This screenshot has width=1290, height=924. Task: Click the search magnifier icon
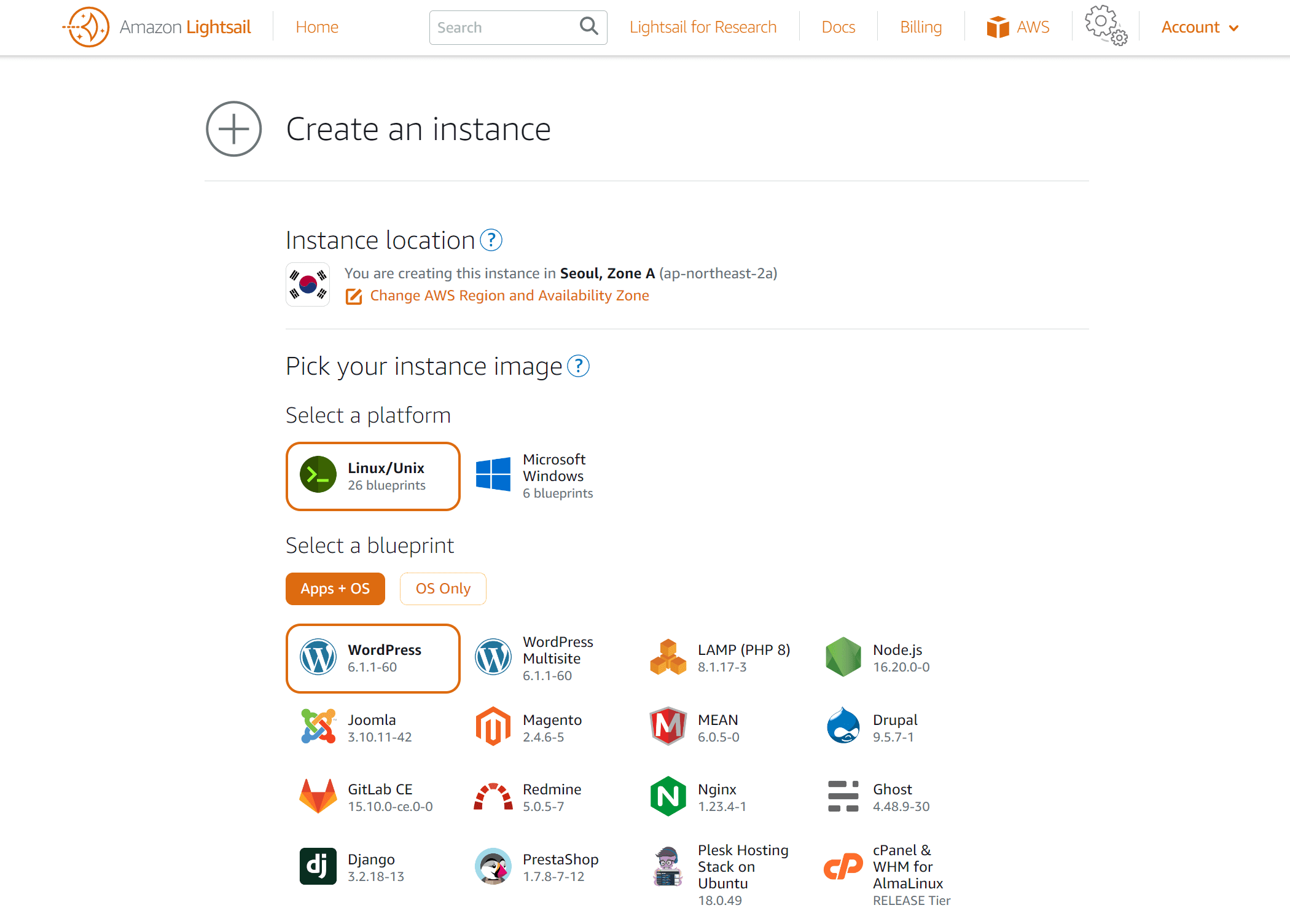point(588,26)
